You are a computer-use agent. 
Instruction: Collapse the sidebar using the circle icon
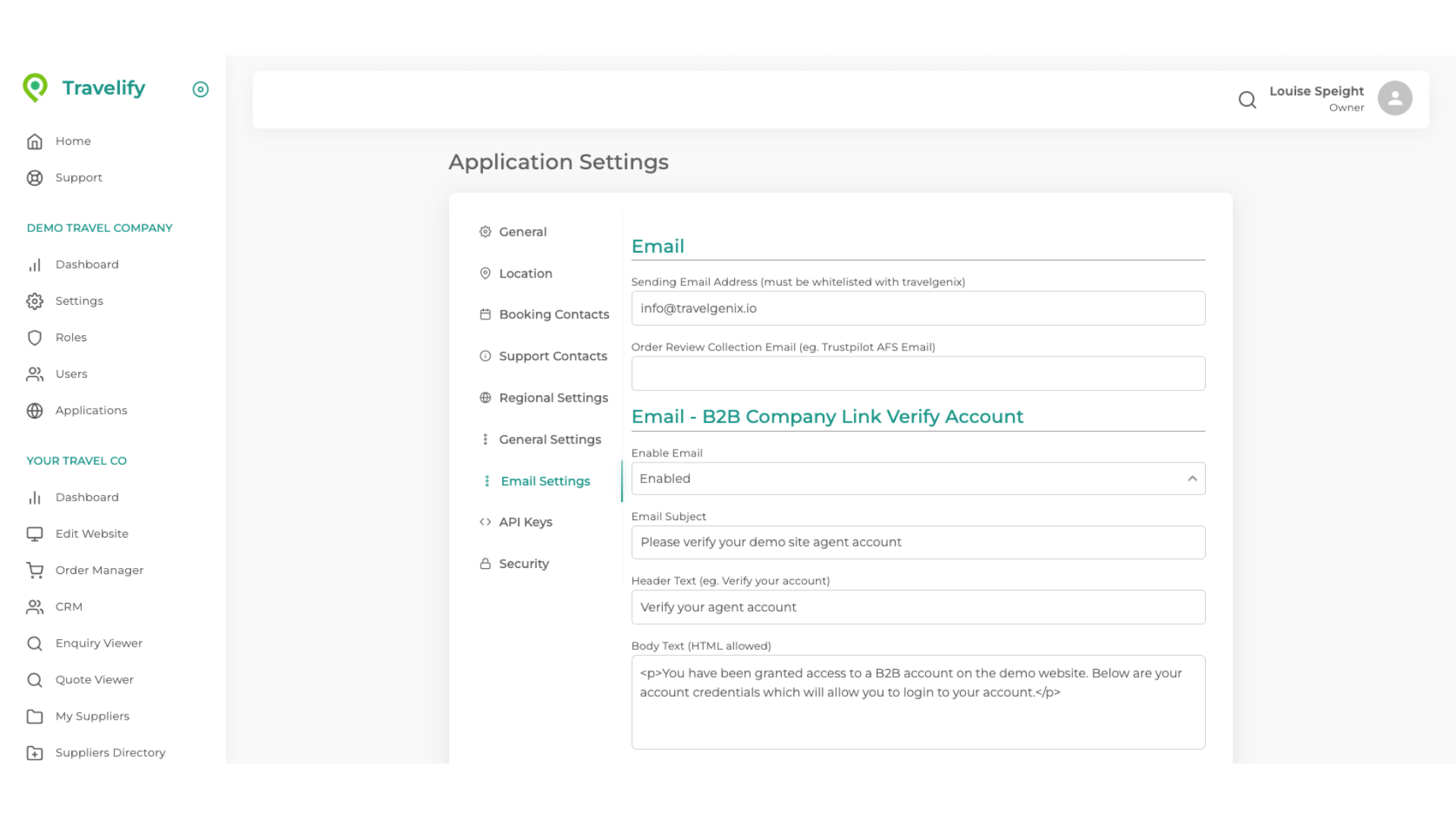pyautogui.click(x=200, y=89)
